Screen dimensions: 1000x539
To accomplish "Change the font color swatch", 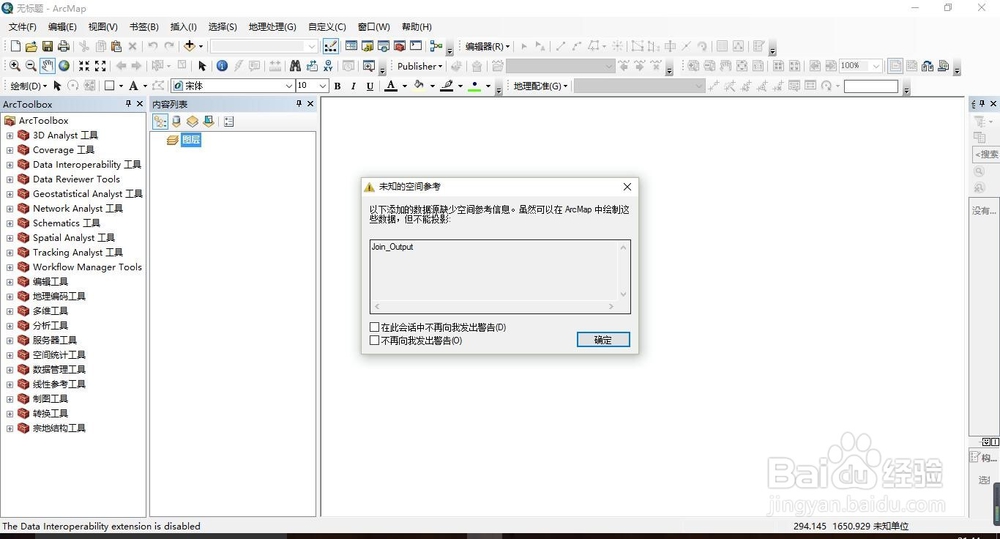I will (391, 86).
